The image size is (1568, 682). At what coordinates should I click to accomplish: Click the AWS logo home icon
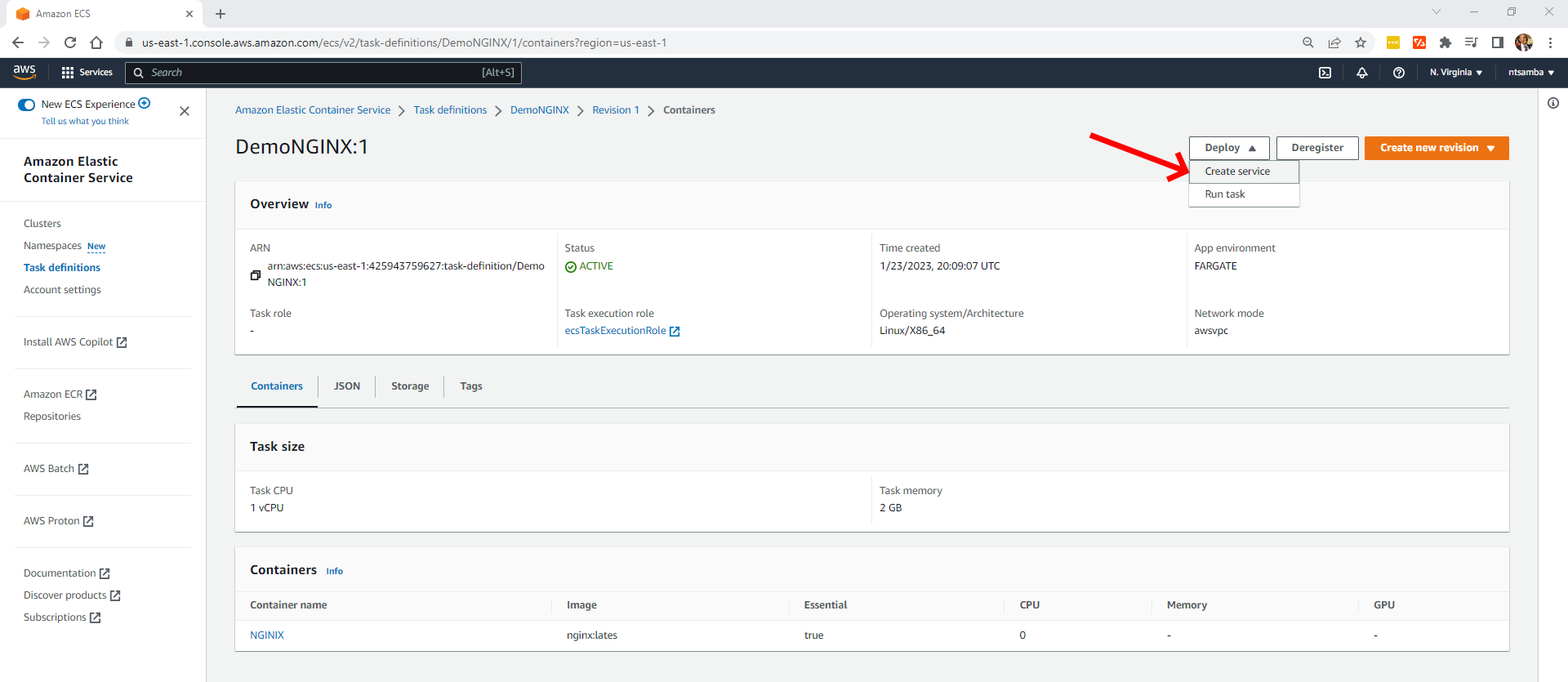coord(24,72)
